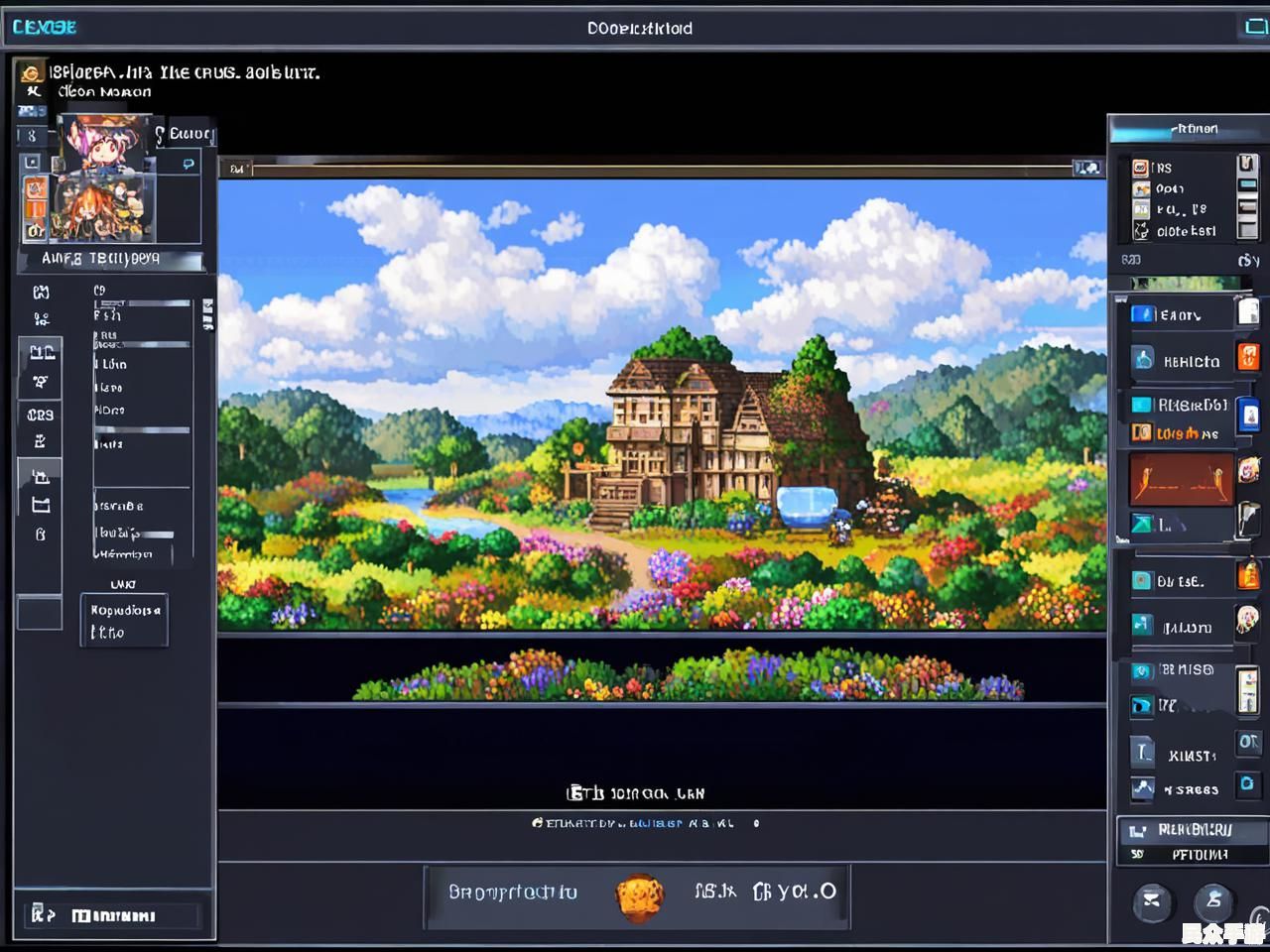Open the highlighted MERBNRU selector at panel bottom
Viewport: 1270px width, 952px height.
tap(1193, 829)
